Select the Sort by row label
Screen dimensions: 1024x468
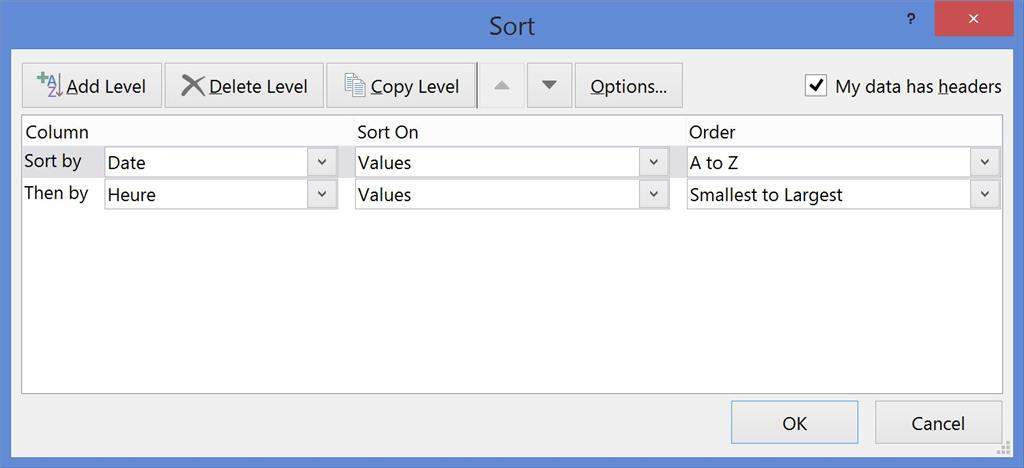pyautogui.click(x=53, y=161)
